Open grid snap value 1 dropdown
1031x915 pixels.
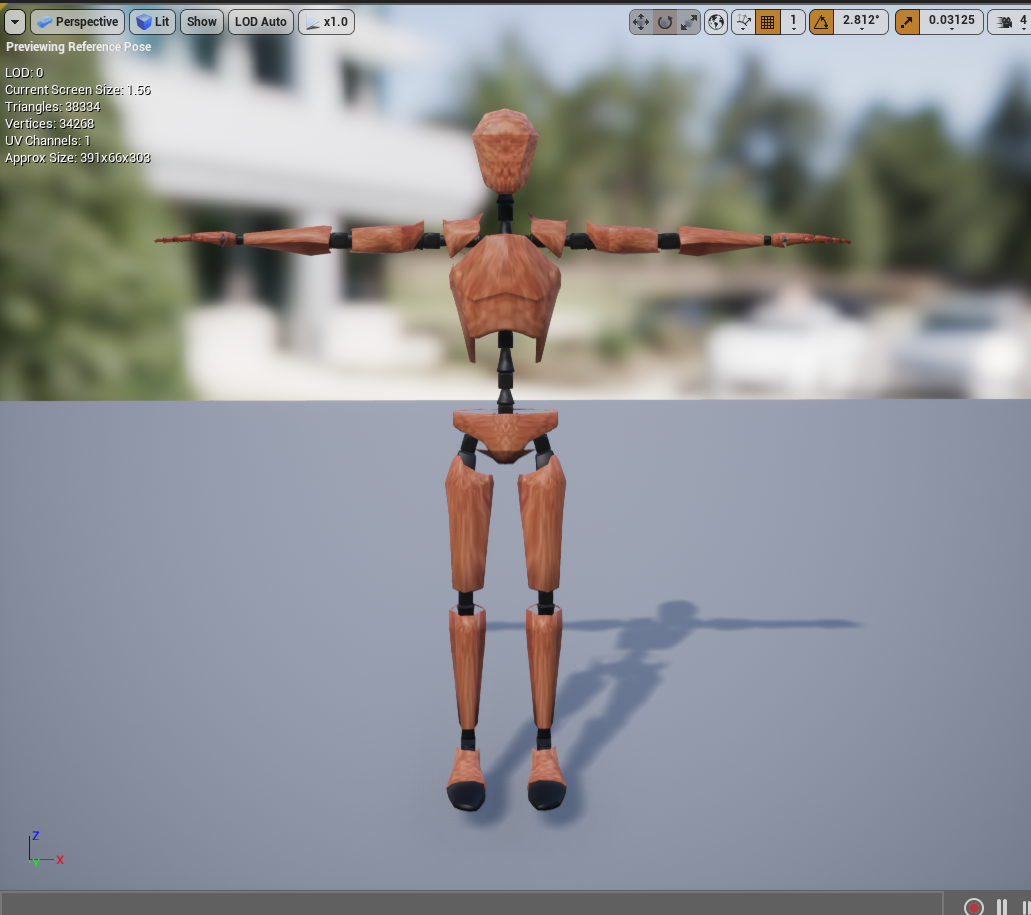point(793,22)
